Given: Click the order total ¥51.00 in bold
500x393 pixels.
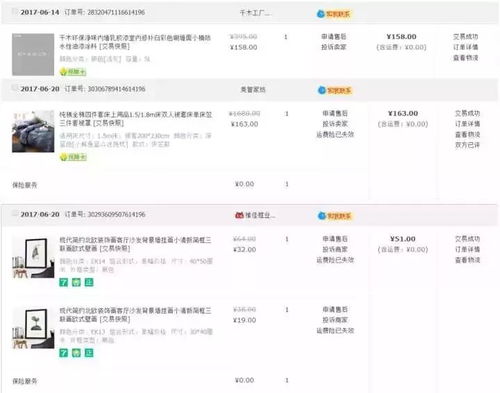Looking at the screenshot, I should [x=403, y=239].
